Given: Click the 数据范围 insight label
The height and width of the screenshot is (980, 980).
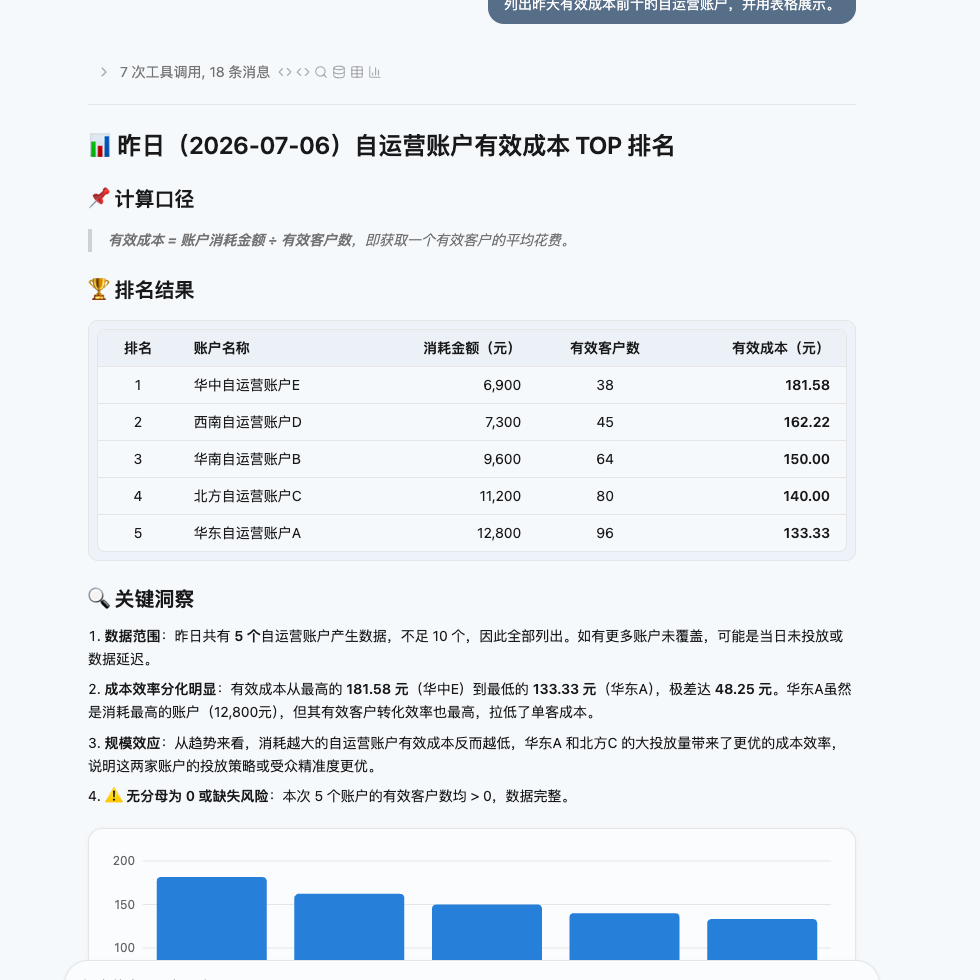Looking at the screenshot, I should (132, 636).
